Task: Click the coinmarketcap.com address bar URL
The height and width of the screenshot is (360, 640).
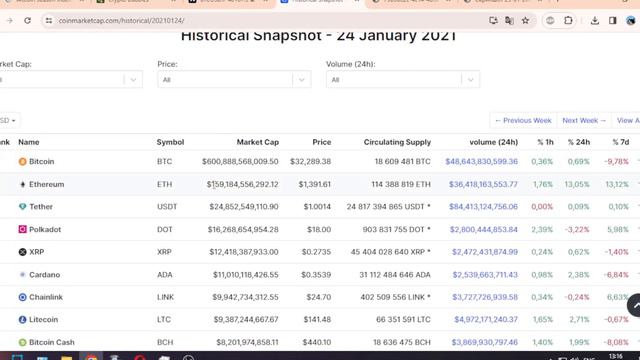Action: 121,20
